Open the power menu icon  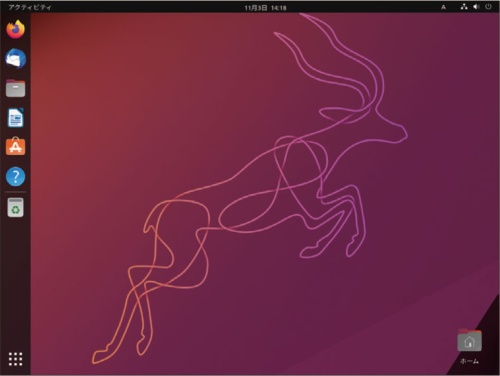tap(488, 7)
